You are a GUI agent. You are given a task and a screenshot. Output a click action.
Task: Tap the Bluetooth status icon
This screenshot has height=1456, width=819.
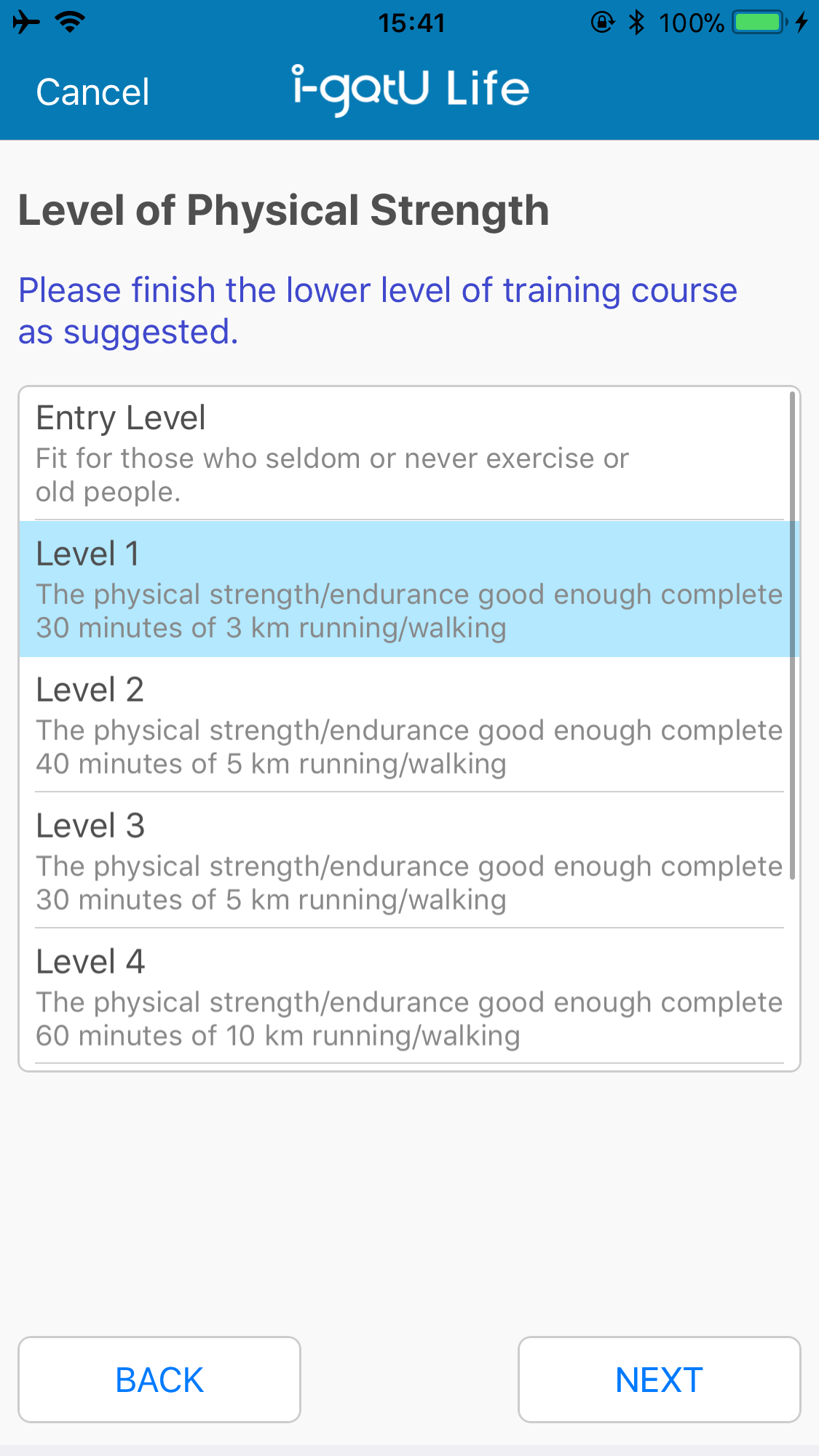pyautogui.click(x=637, y=23)
